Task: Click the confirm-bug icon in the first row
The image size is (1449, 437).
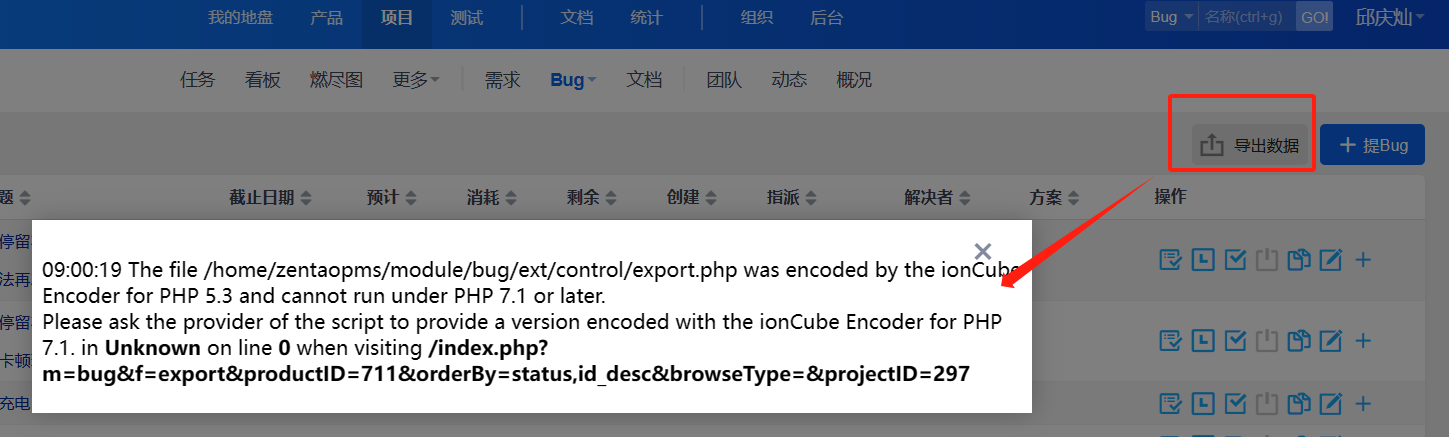Action: [x=1170, y=260]
